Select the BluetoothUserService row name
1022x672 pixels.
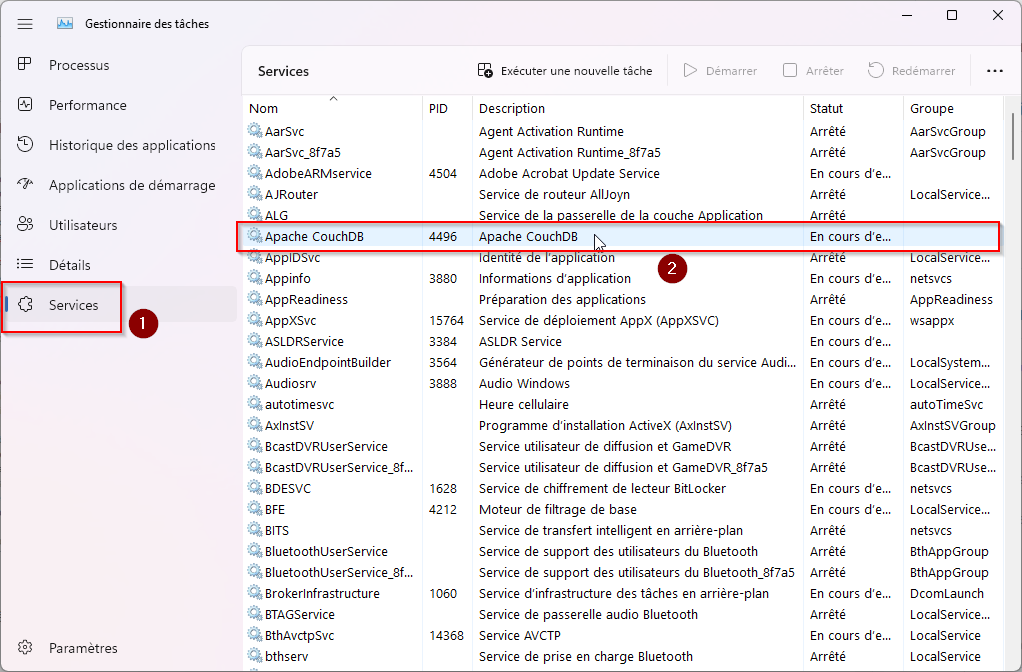326,551
